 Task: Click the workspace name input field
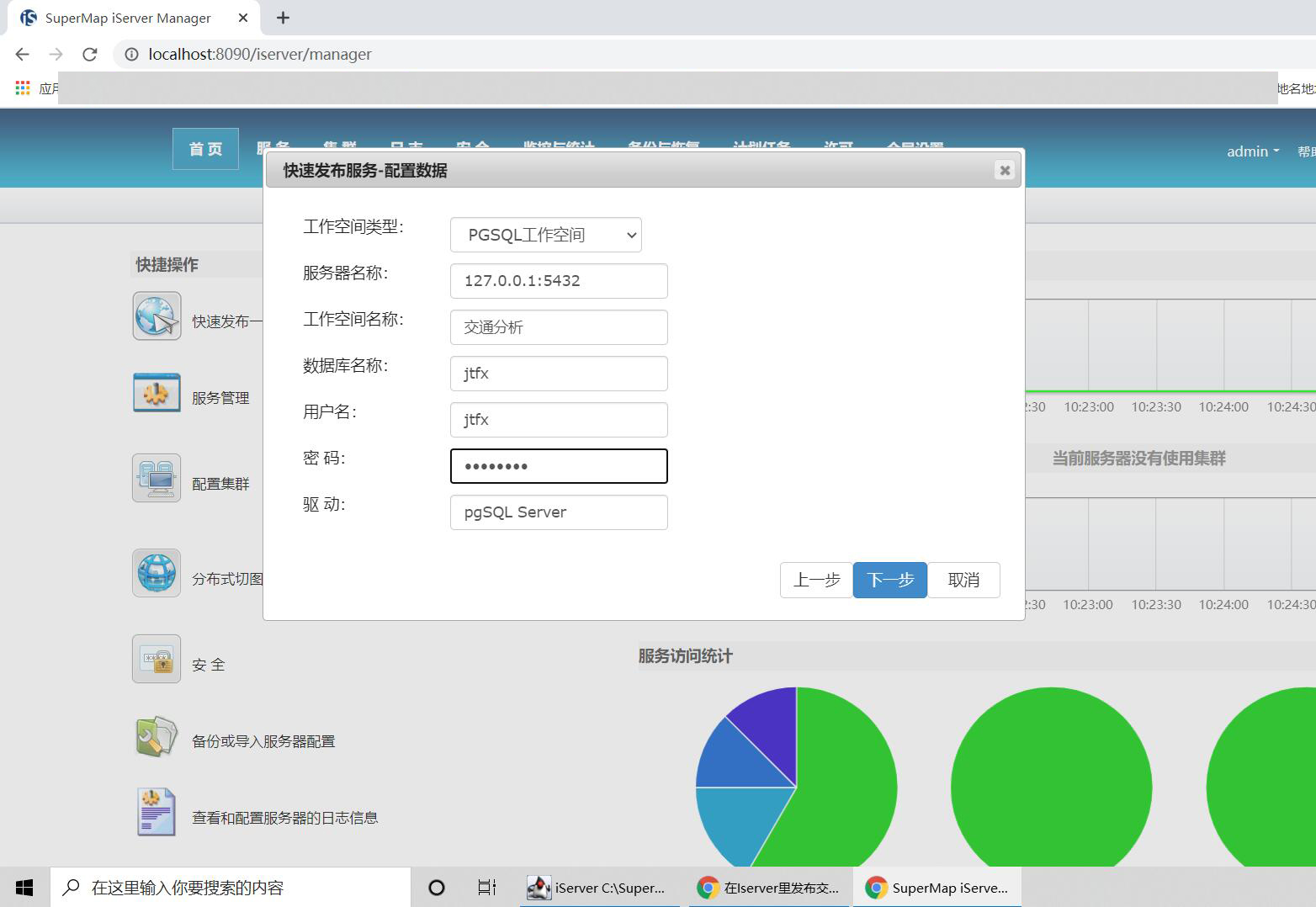(559, 327)
